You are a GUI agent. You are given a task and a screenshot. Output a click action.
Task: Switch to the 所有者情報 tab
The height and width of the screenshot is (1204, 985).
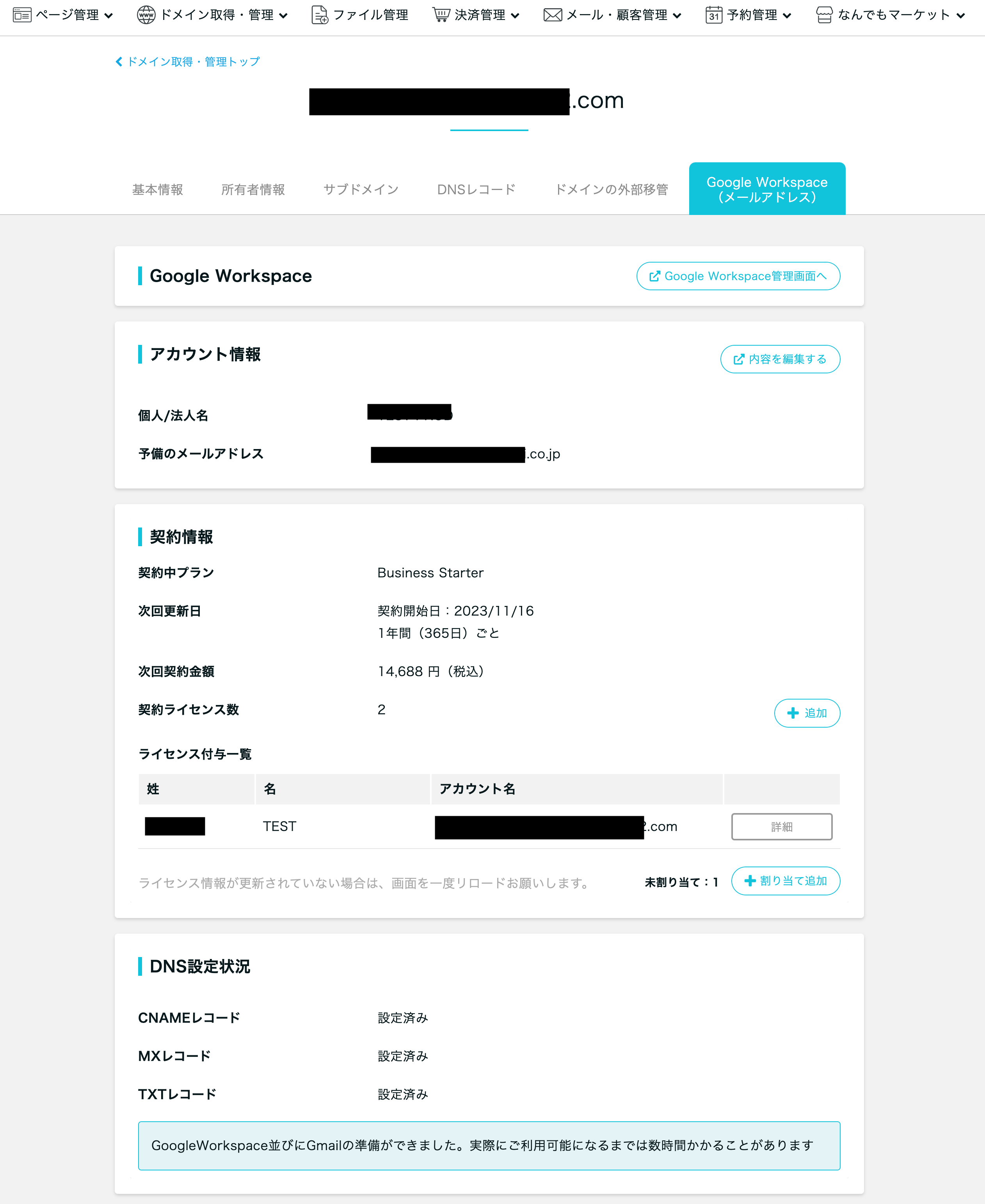point(253,190)
